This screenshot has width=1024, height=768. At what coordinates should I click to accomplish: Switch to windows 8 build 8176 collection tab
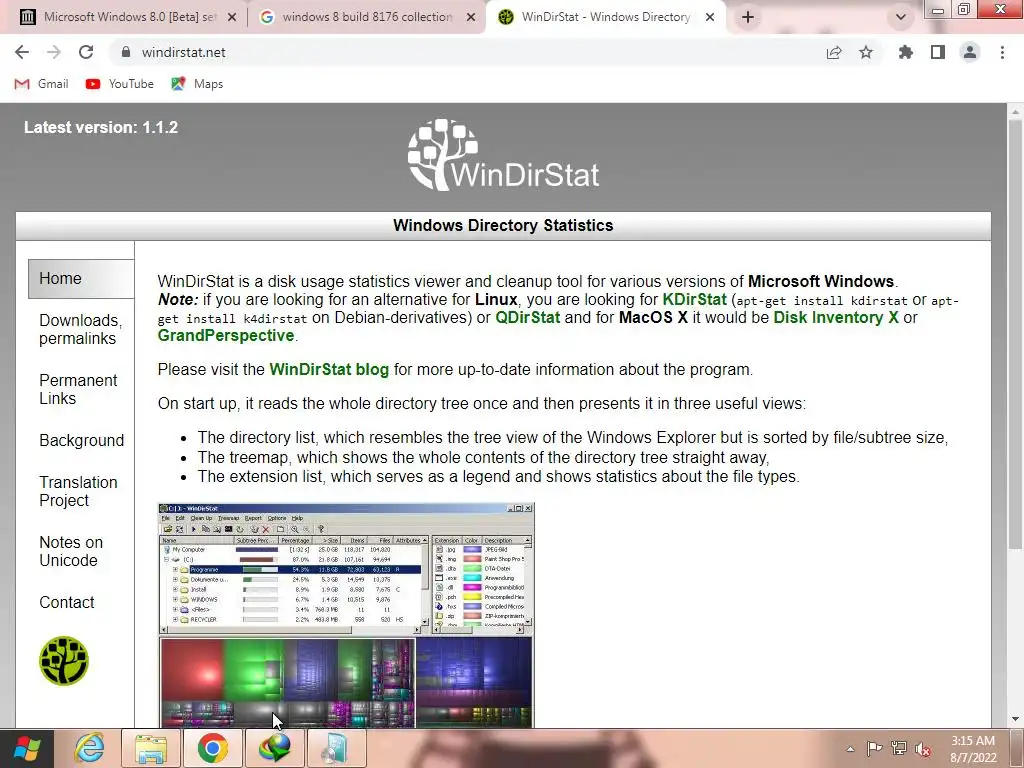pos(367,17)
